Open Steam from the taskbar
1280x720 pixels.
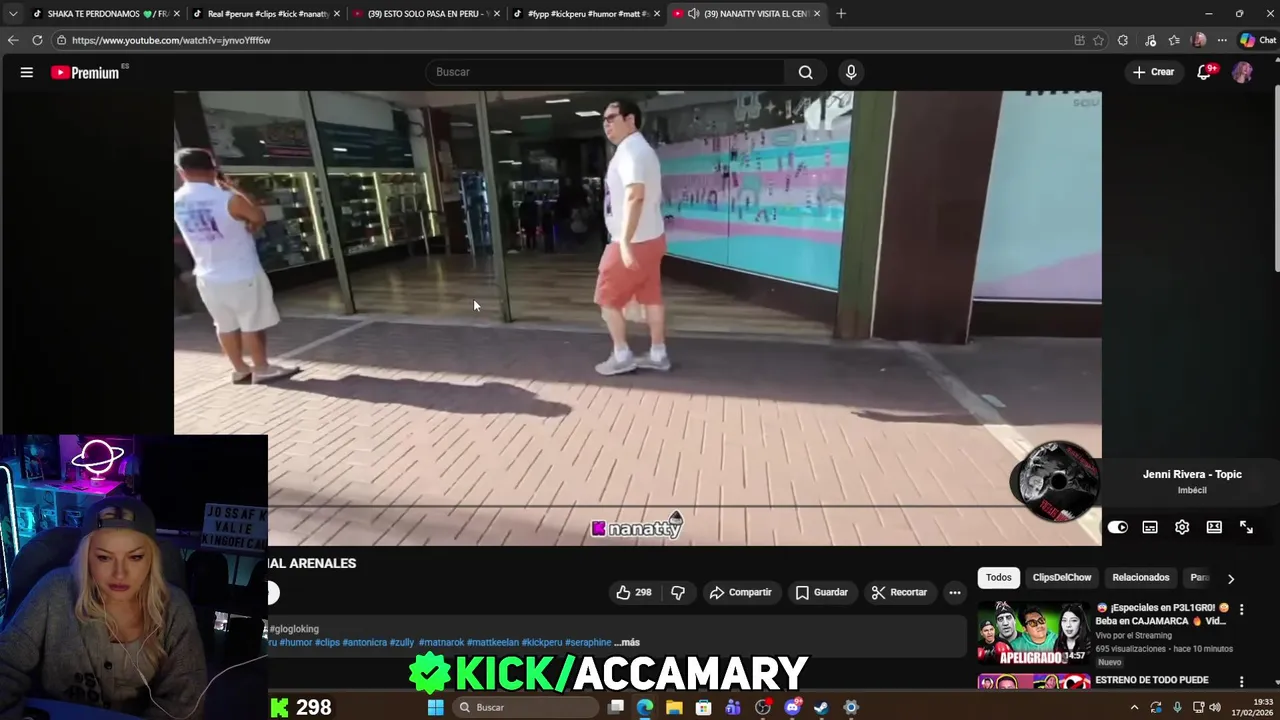[821, 707]
